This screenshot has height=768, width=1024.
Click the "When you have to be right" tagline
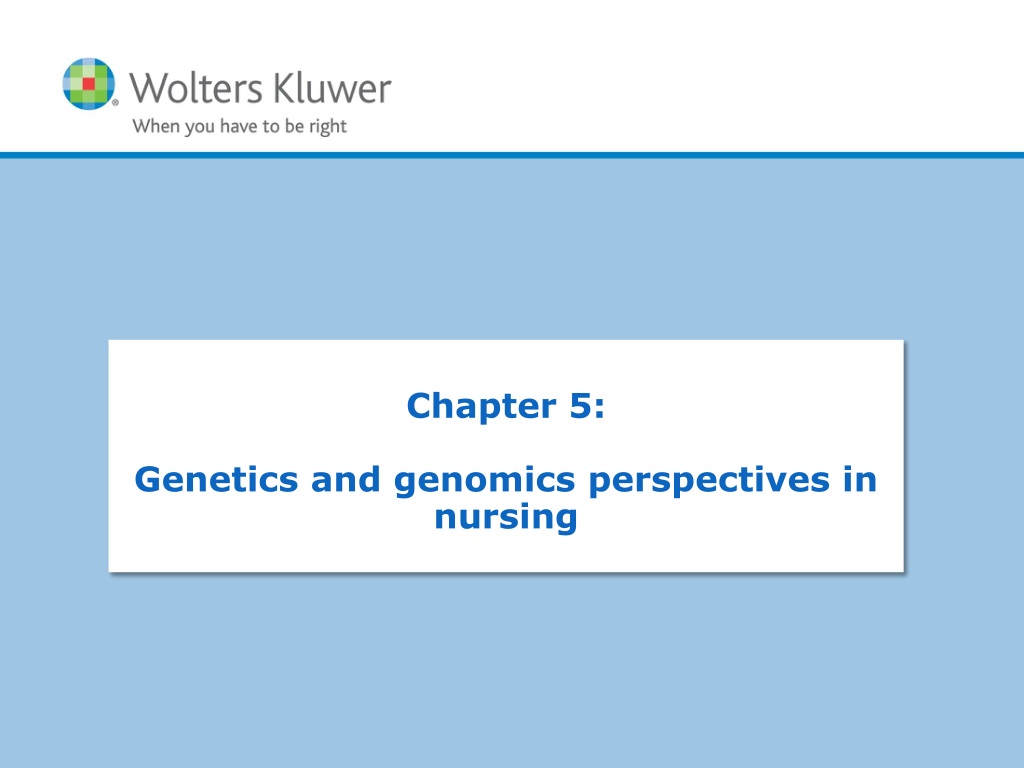(239, 126)
